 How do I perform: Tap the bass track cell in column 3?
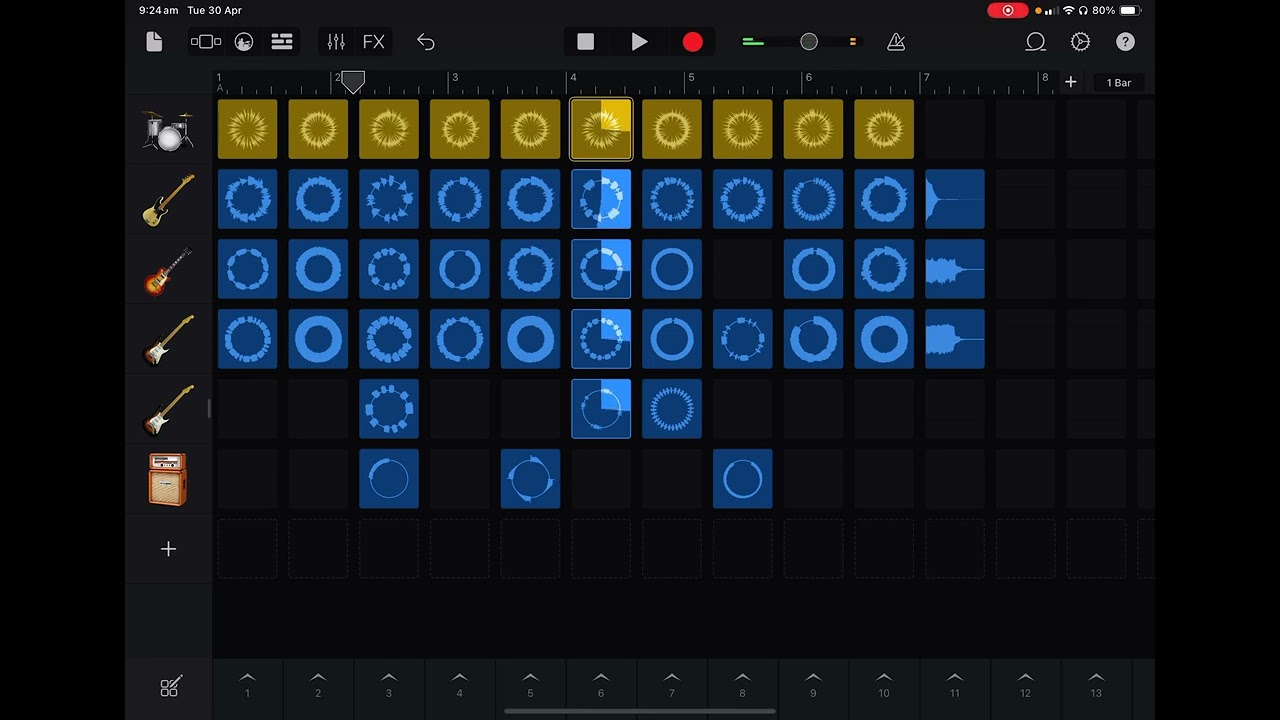(x=389, y=199)
